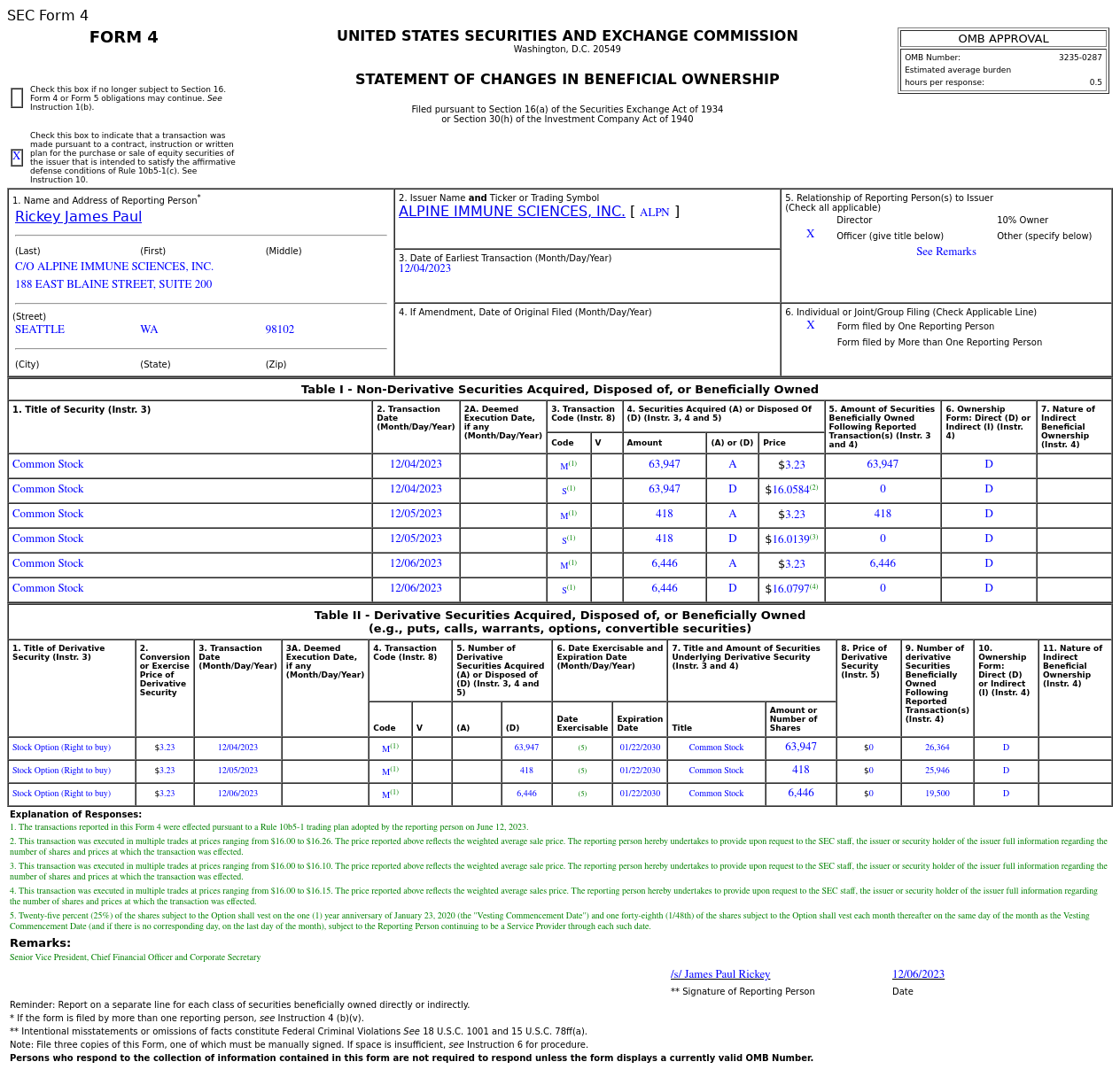The image size is (1120, 1085).
Task: Click the Officer relationship X mark
Action: click(x=810, y=235)
